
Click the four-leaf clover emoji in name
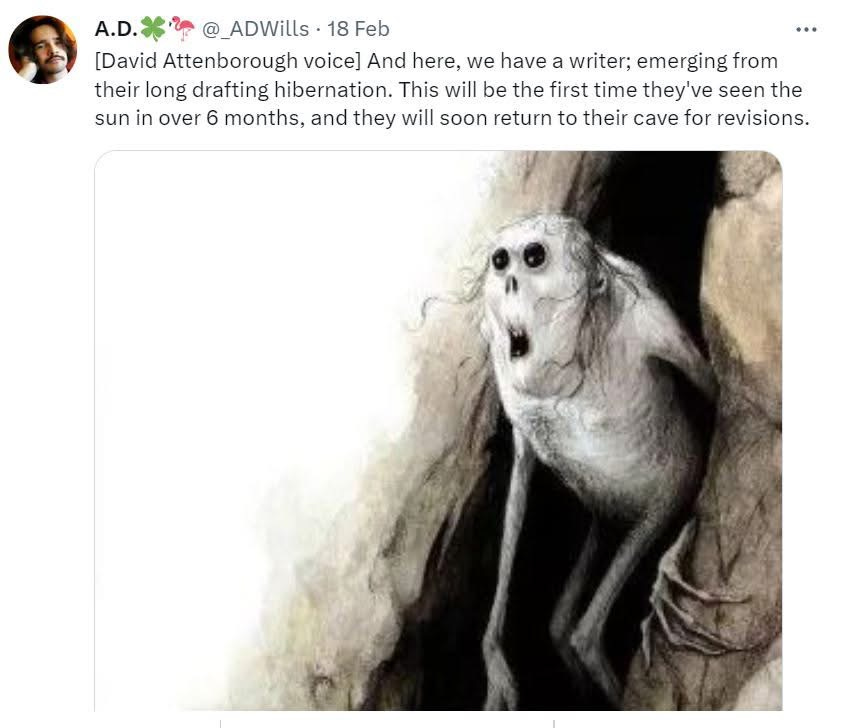click(153, 29)
